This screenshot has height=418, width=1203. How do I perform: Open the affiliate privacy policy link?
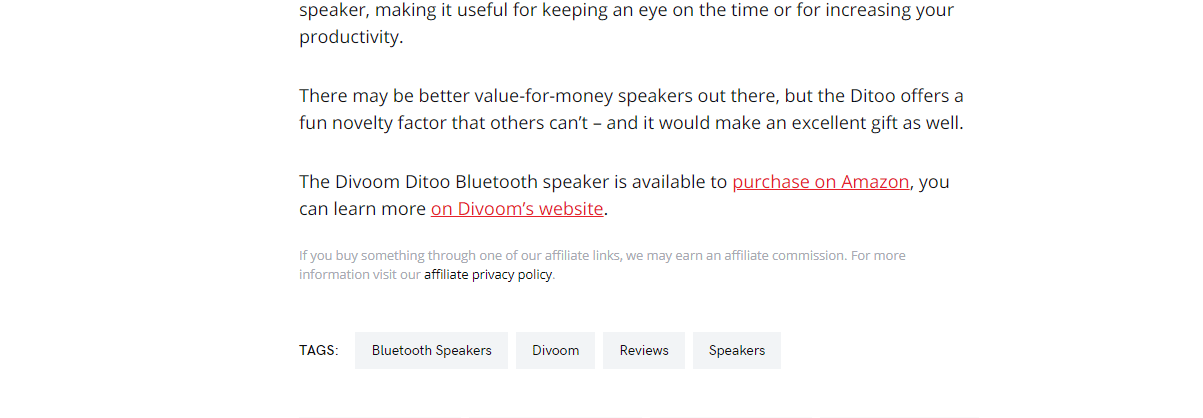coord(488,275)
